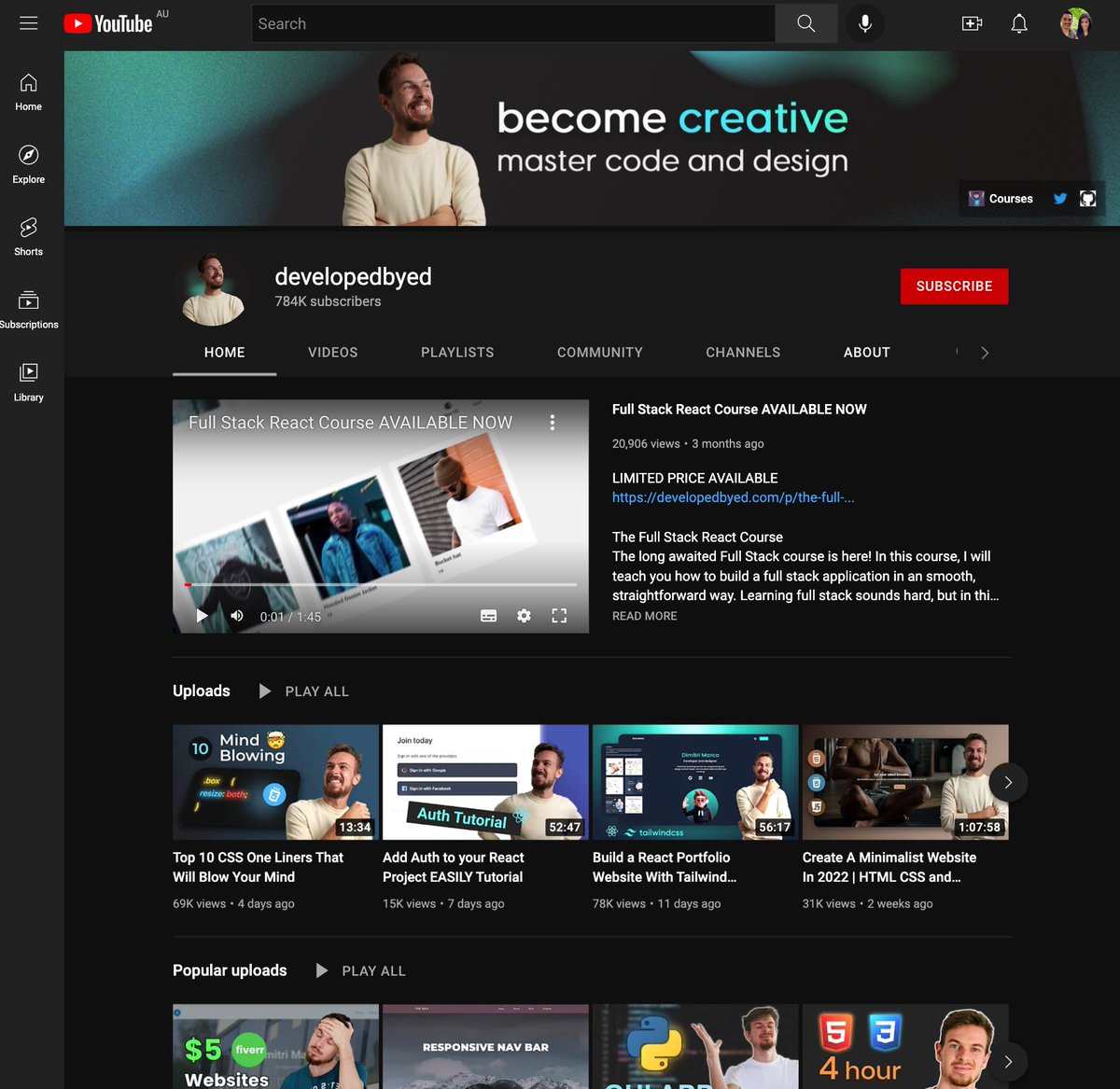Open the ABOUT tab
1120x1089 pixels.
pos(867,353)
